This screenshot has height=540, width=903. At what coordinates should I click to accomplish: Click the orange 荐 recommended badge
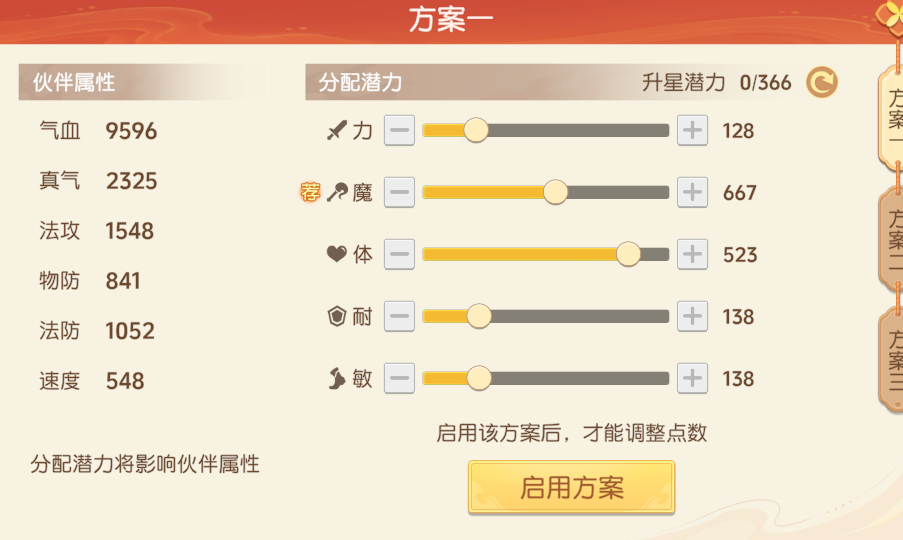310,192
